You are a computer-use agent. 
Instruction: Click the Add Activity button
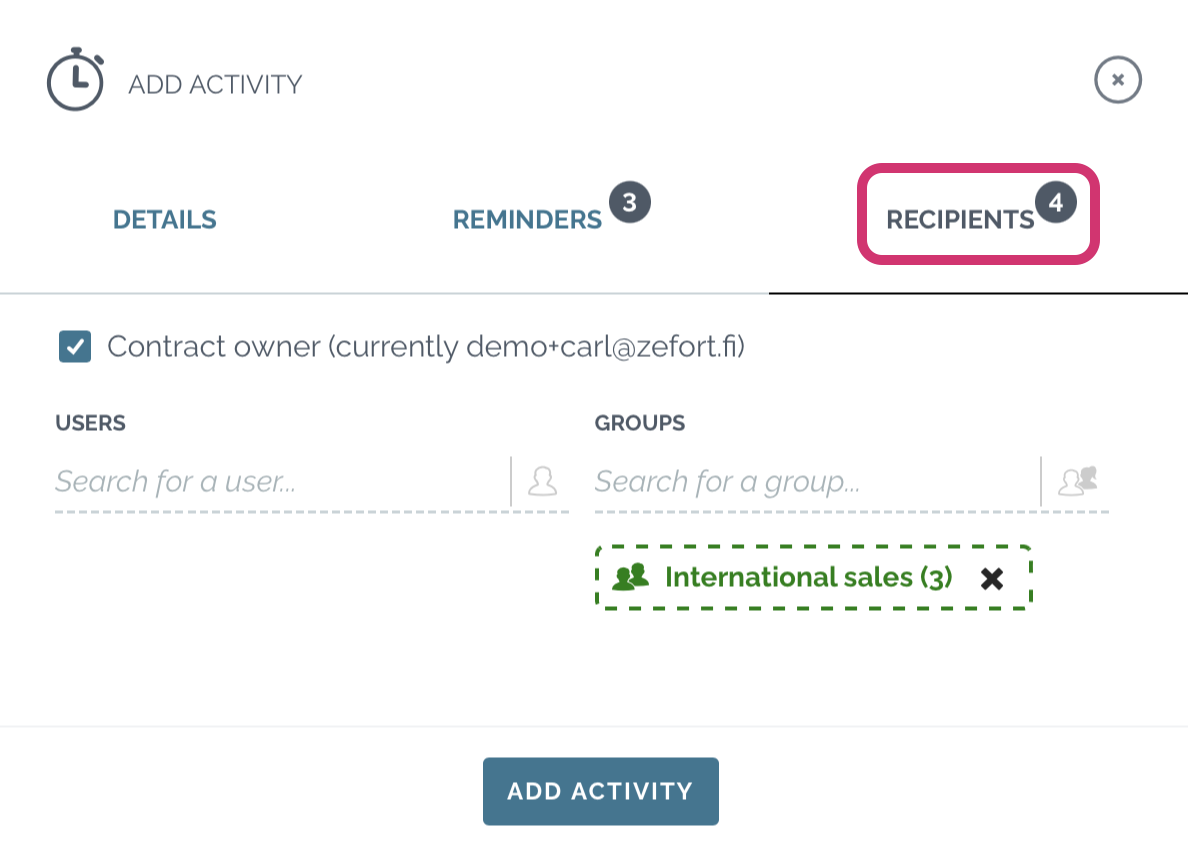click(601, 791)
